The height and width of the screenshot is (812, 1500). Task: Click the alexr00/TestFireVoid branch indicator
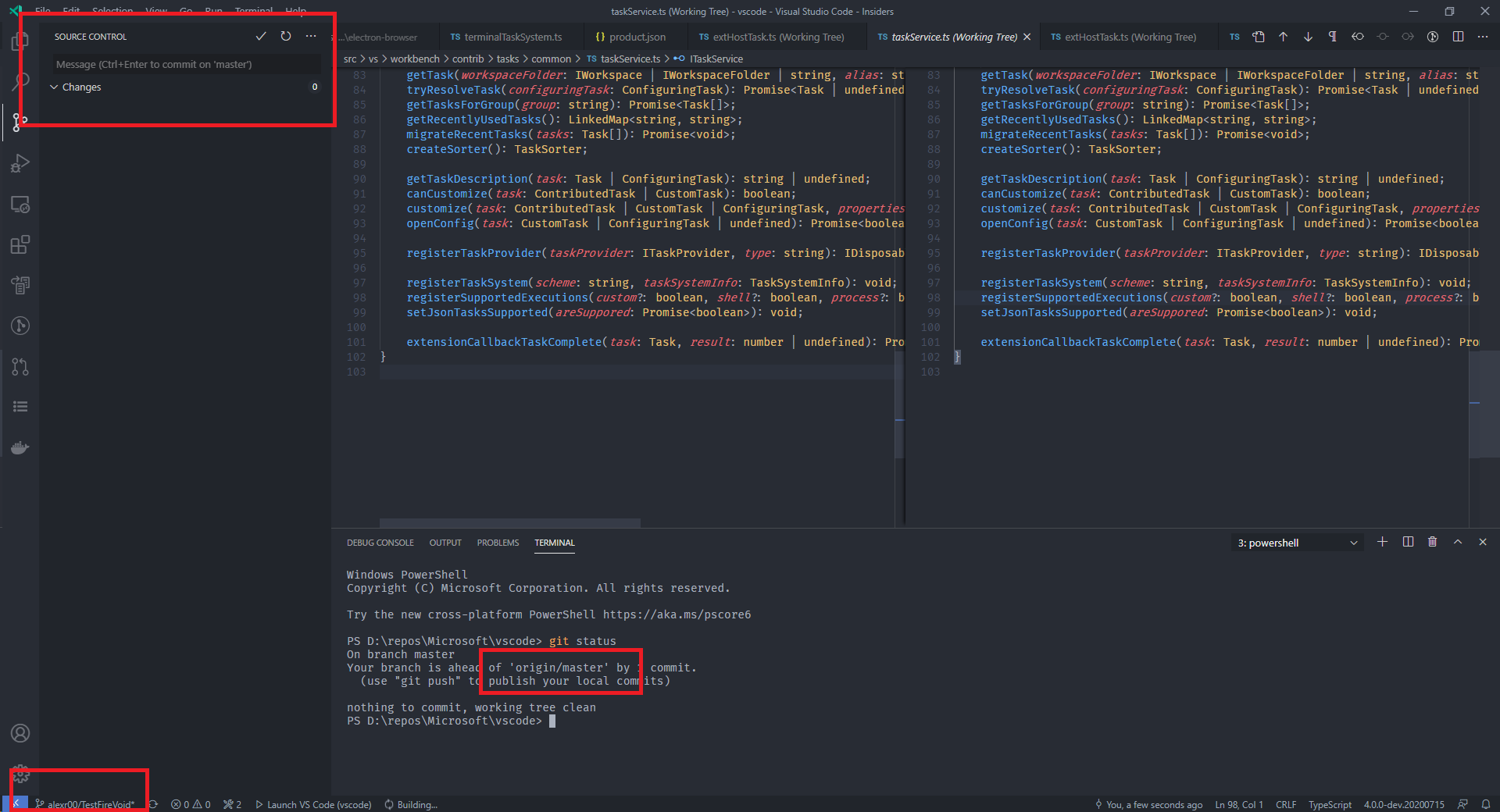[86, 804]
